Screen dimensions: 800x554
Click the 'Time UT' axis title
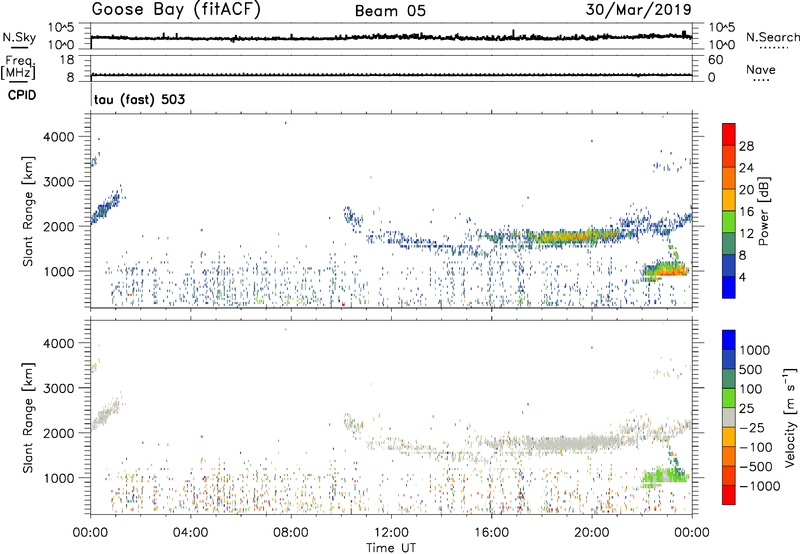(x=391, y=548)
